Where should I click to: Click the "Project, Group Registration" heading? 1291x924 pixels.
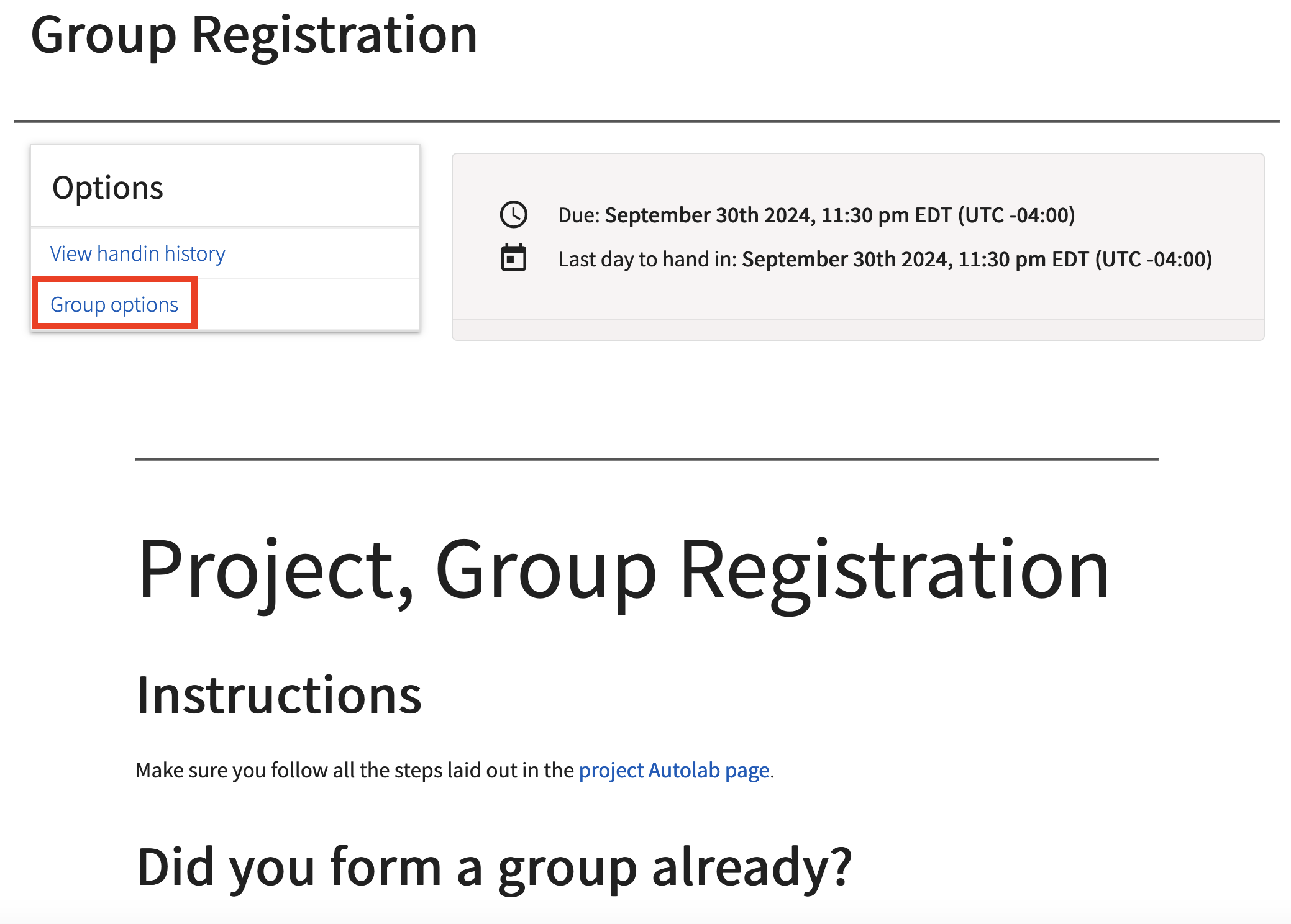[623, 569]
